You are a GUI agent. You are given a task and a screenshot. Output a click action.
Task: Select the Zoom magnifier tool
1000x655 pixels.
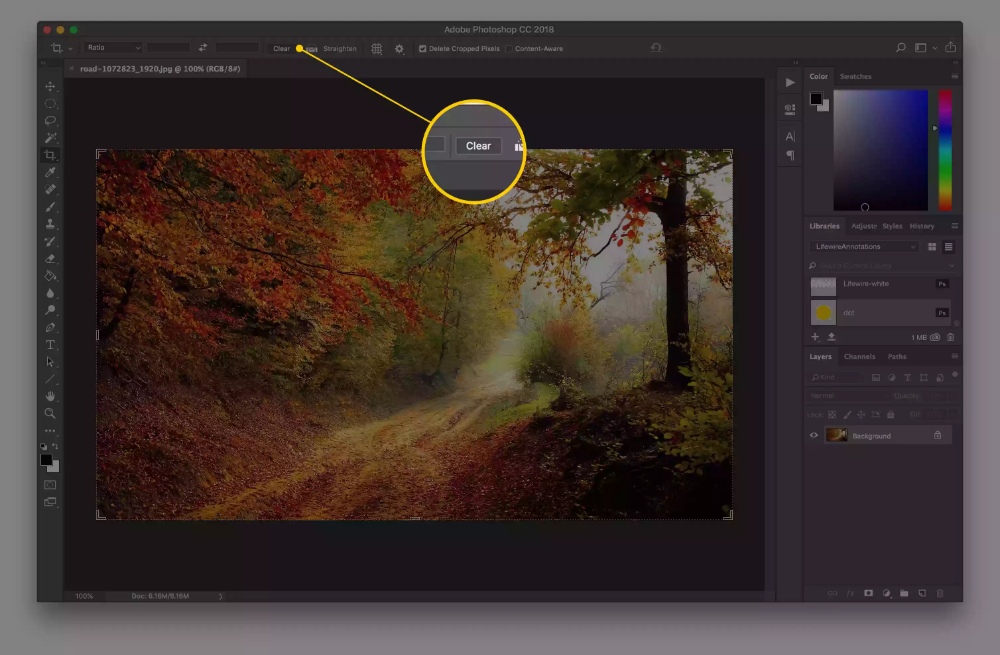coord(50,413)
